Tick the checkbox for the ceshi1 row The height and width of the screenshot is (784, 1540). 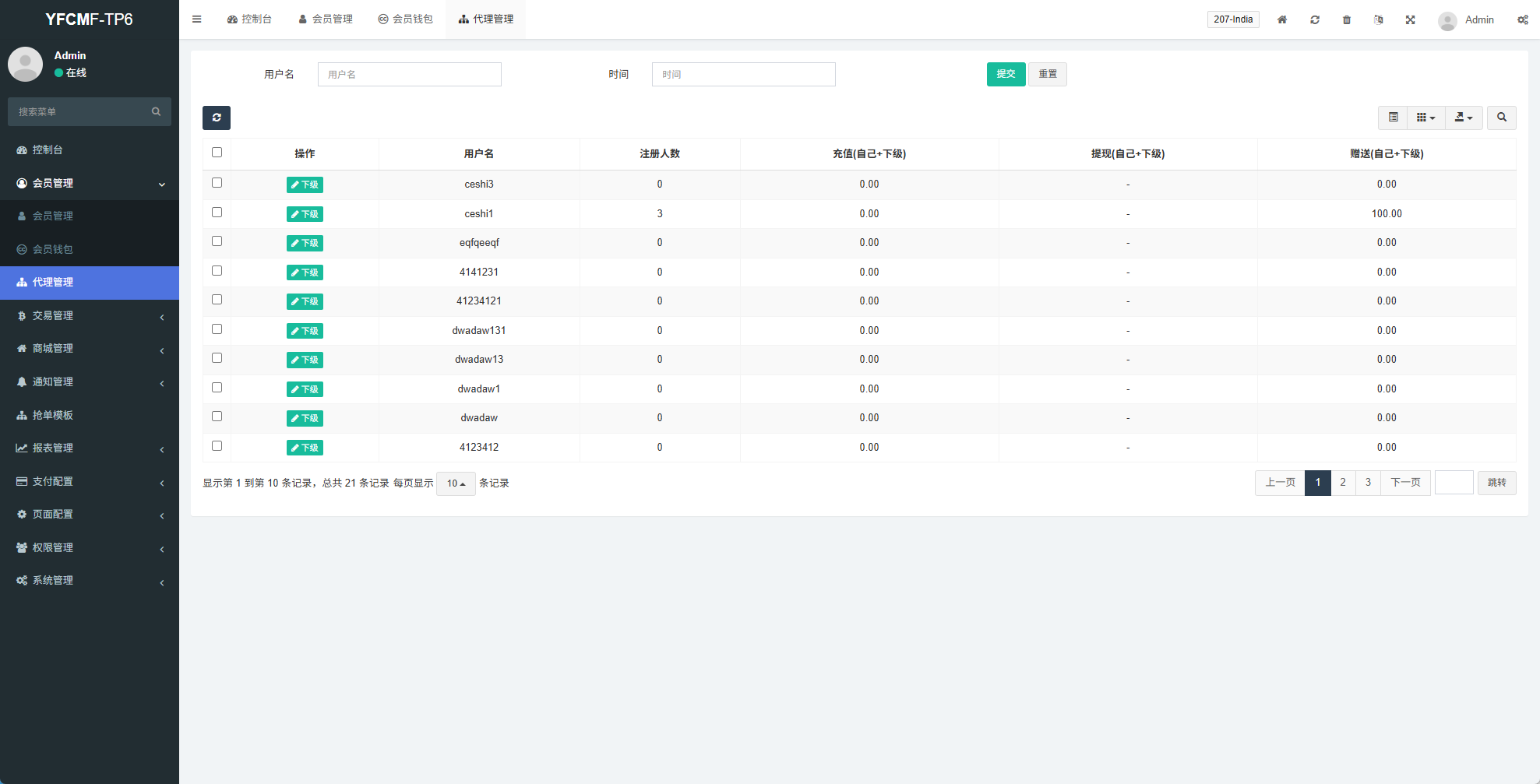(217, 213)
